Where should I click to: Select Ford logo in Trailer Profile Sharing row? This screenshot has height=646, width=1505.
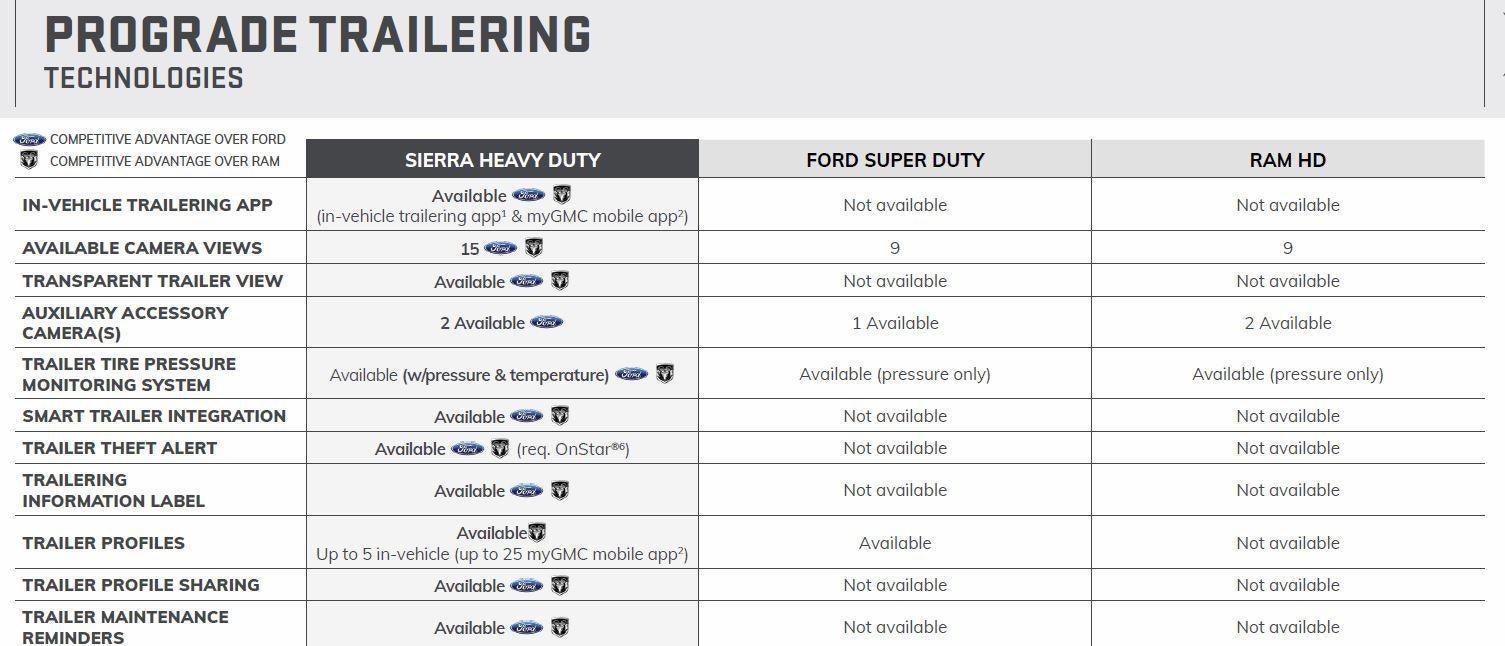pyautogui.click(x=526, y=586)
